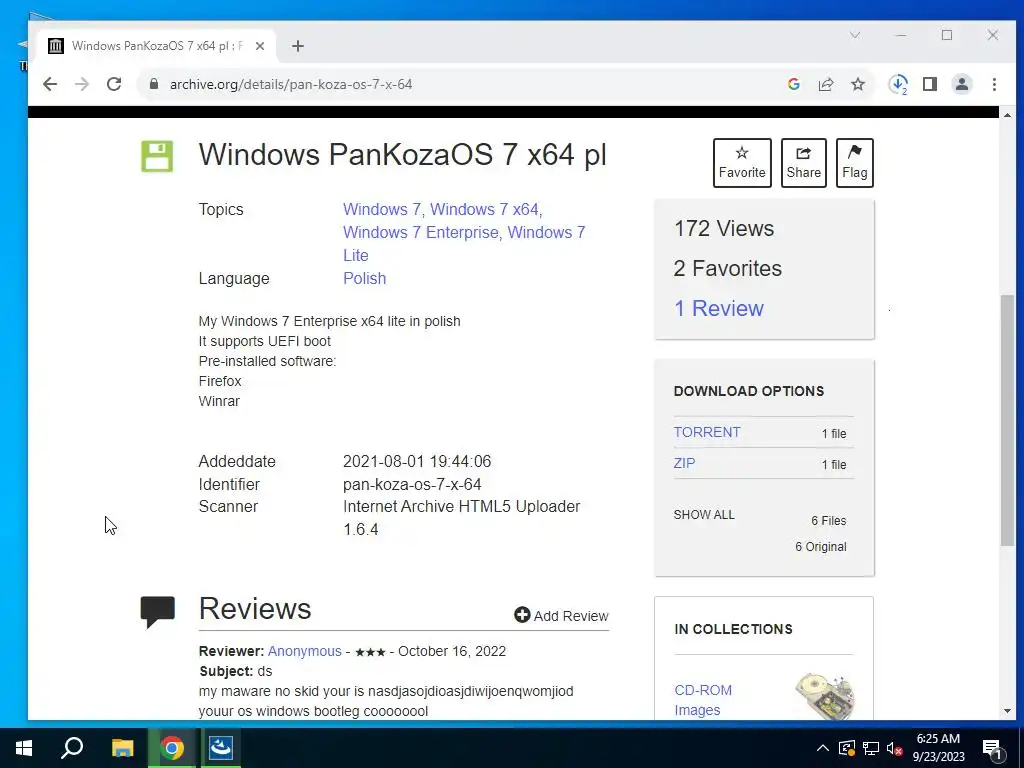Click the muted volume tray icon
Screen dimensions: 1024x768
(894, 748)
